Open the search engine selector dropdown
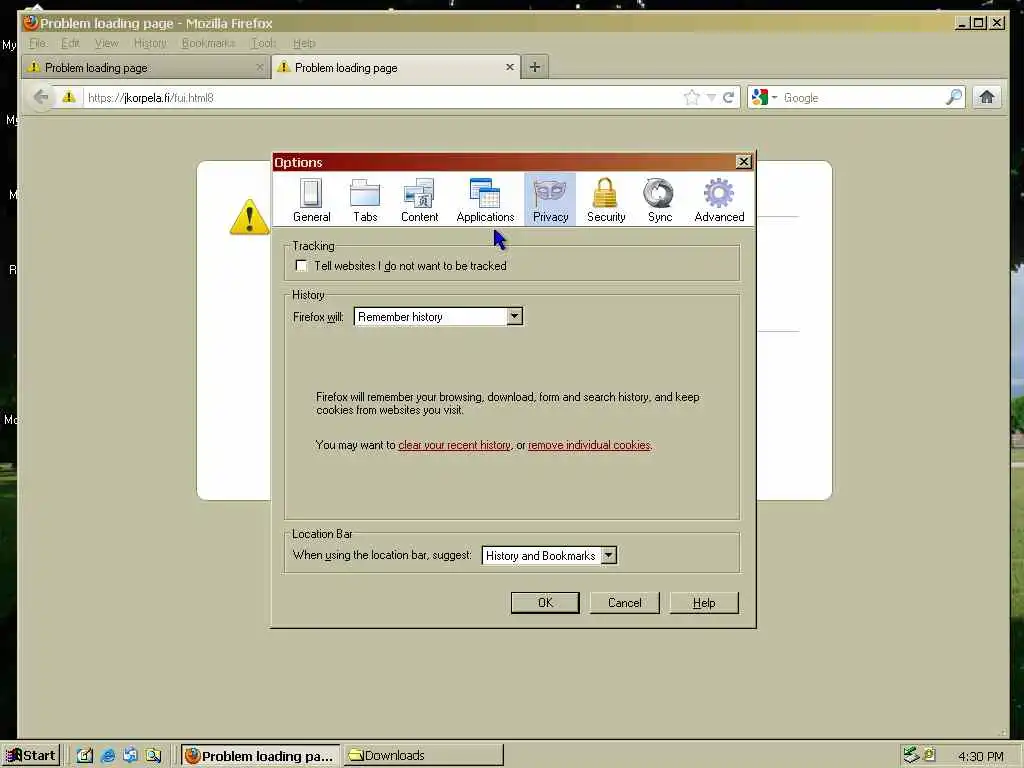Image resolution: width=1024 pixels, height=768 pixels. click(x=764, y=97)
